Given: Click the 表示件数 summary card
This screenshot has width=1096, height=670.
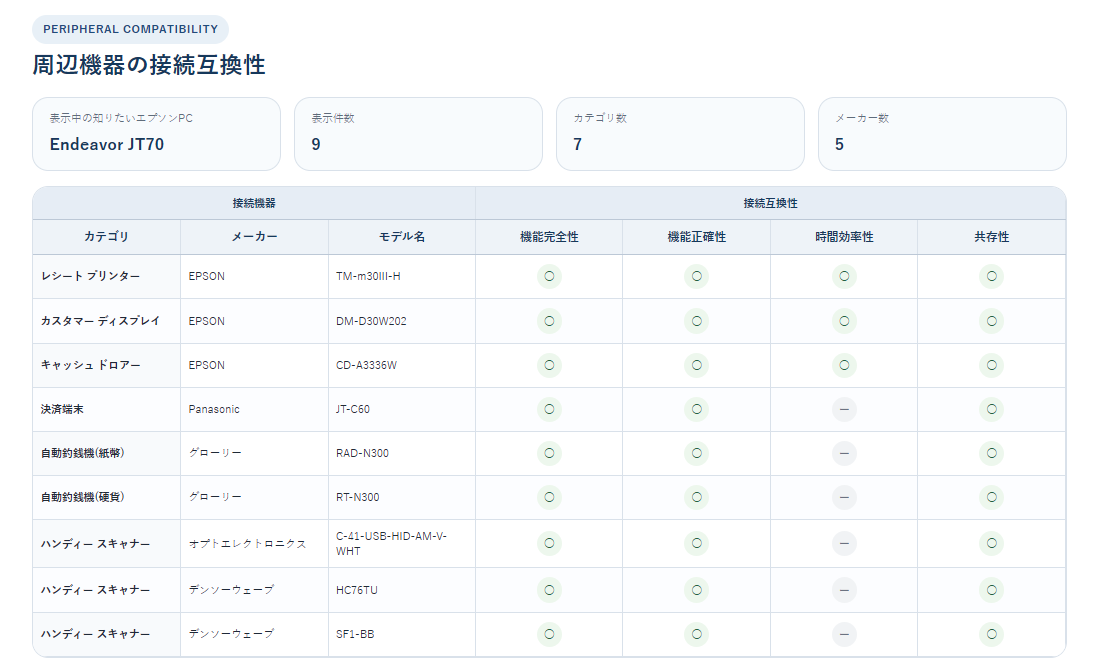Looking at the screenshot, I should coord(419,134).
